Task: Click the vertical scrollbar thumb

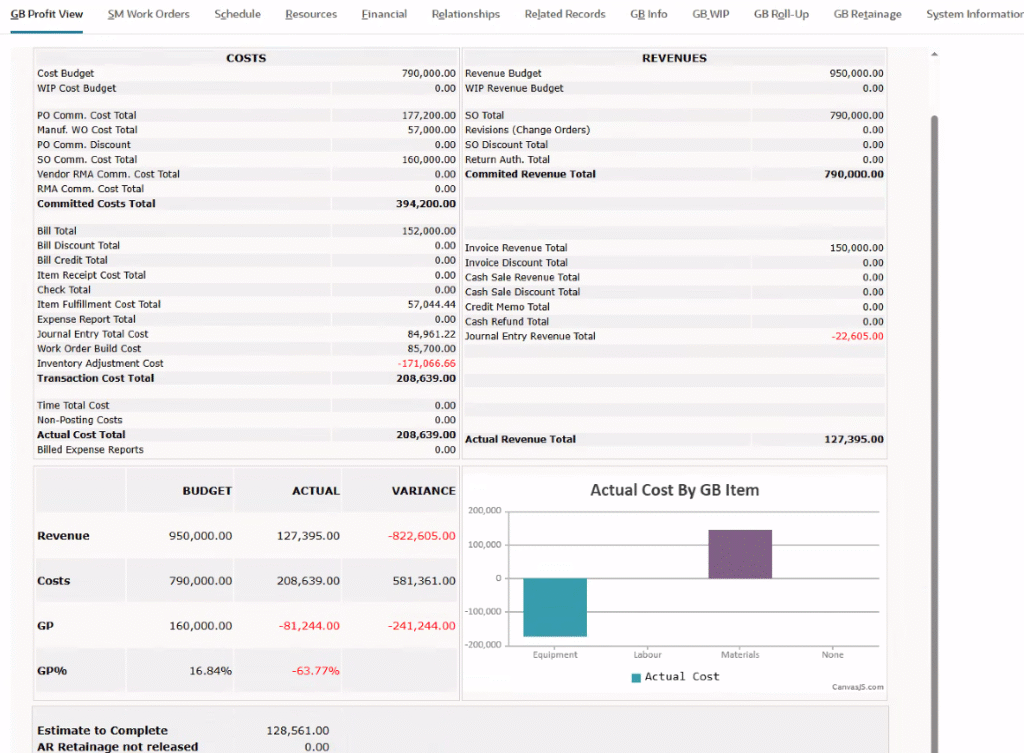Action: click(x=935, y=400)
